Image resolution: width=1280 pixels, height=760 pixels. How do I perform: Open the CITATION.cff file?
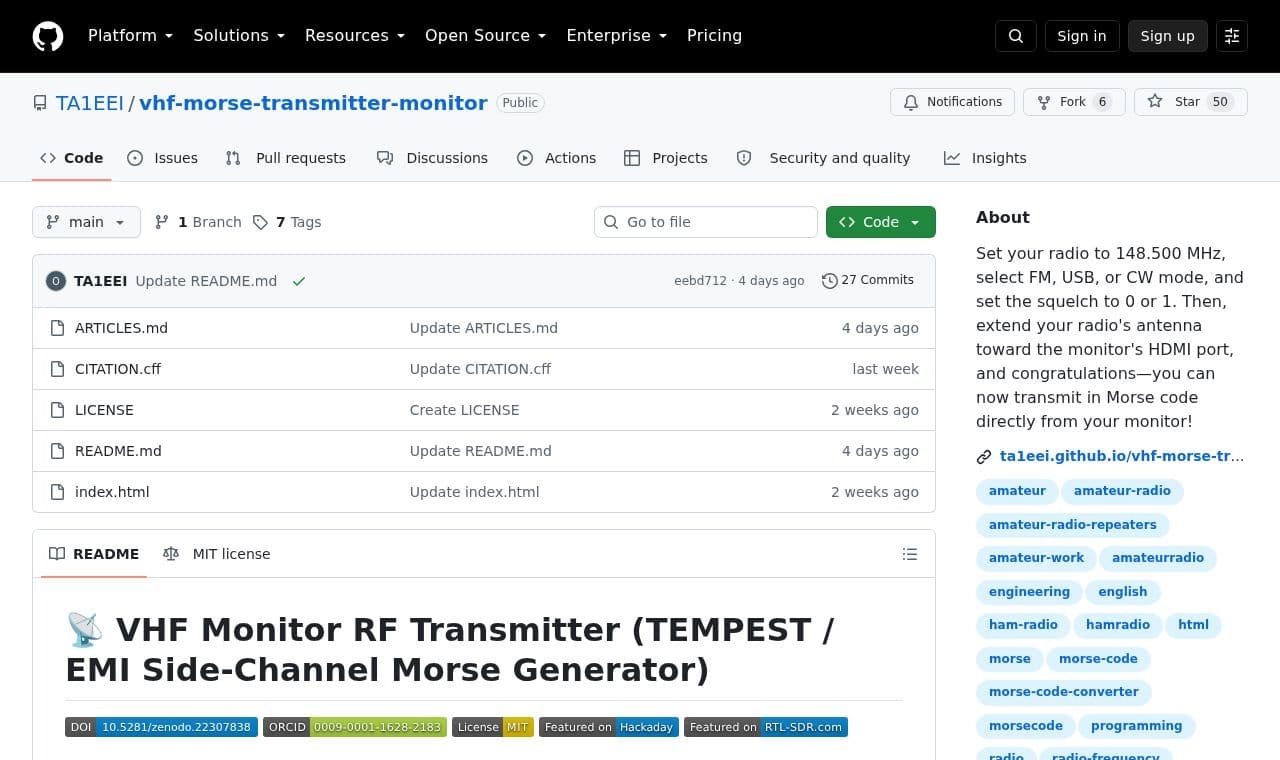point(118,369)
